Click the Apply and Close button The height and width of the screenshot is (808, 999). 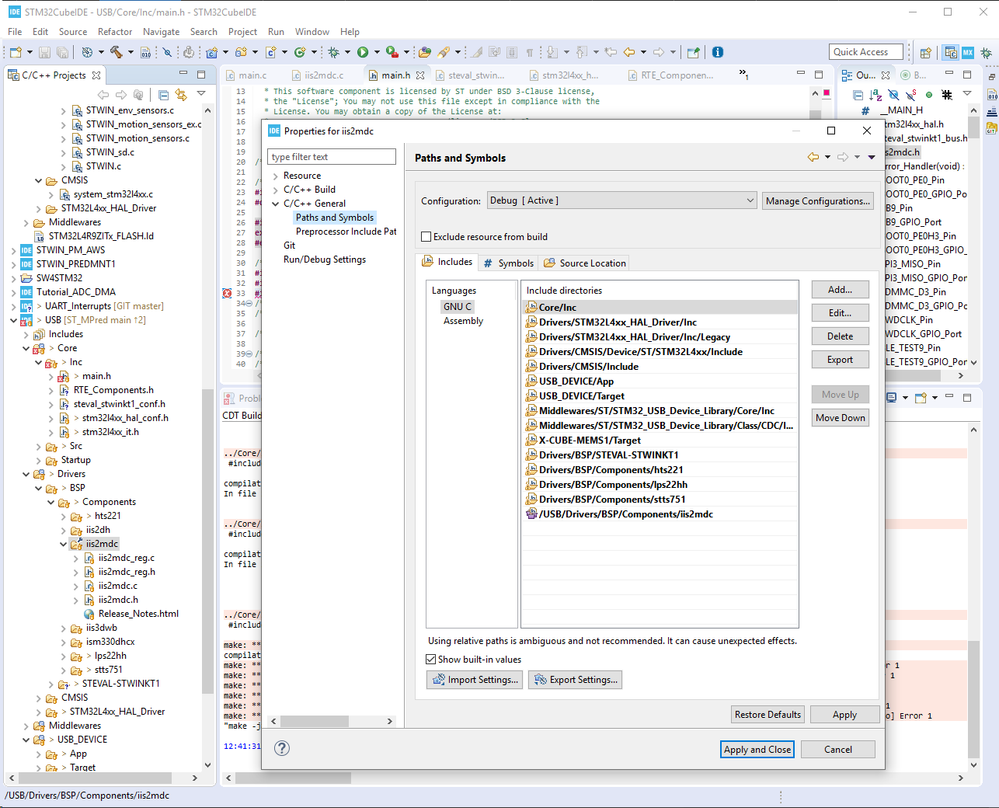pos(757,749)
